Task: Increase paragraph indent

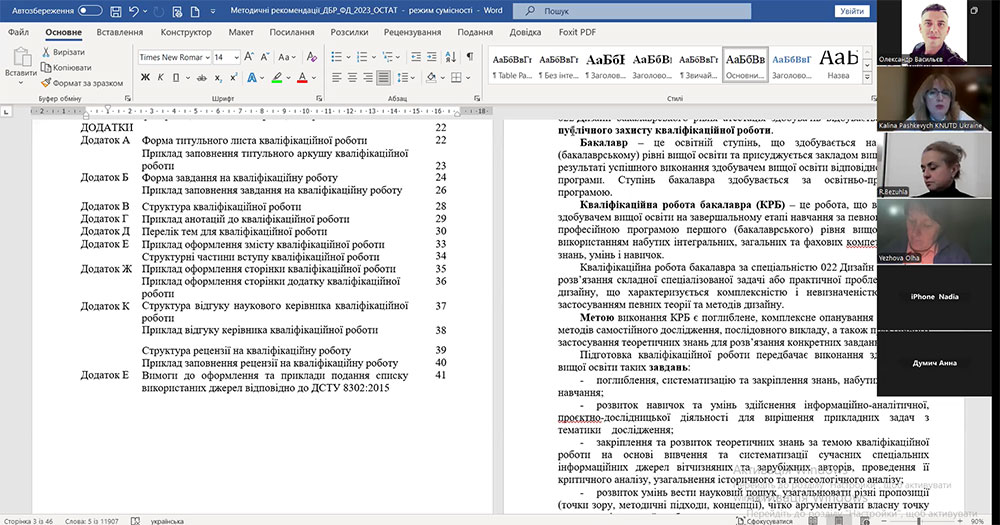Action: (432, 57)
